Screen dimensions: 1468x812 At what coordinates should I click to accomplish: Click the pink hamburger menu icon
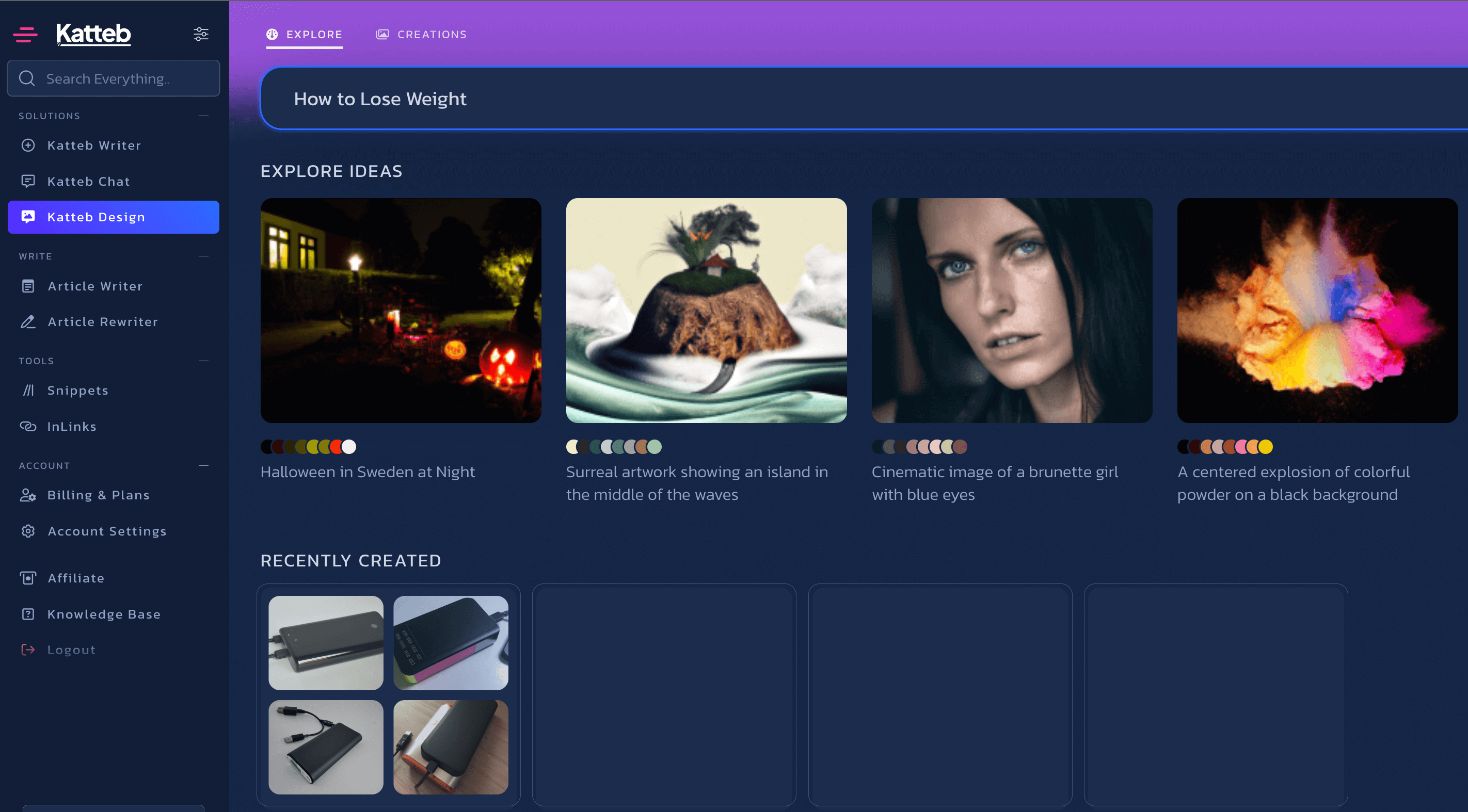(25, 34)
